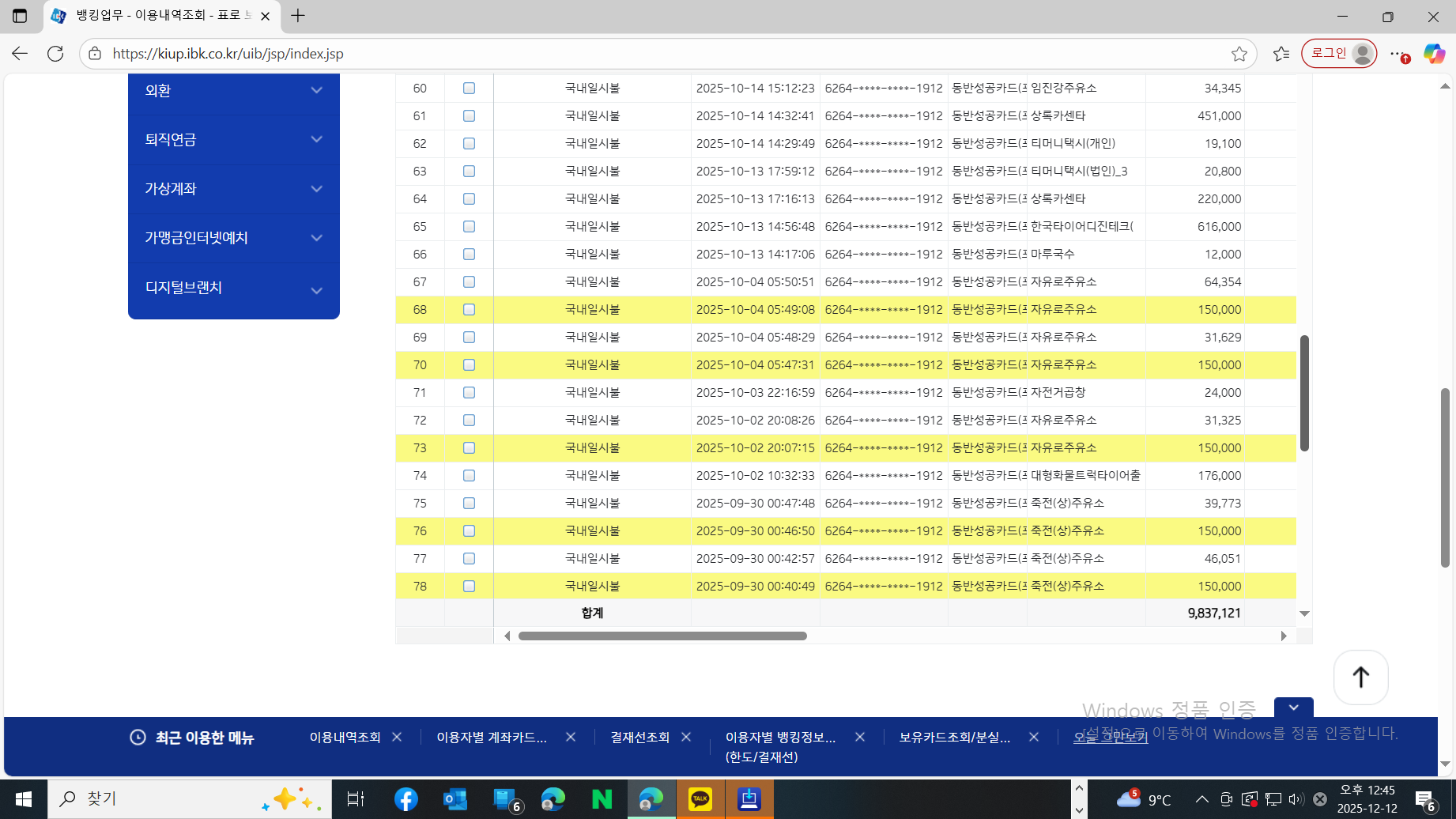
Task: Check the box for row 68
Action: pos(469,310)
